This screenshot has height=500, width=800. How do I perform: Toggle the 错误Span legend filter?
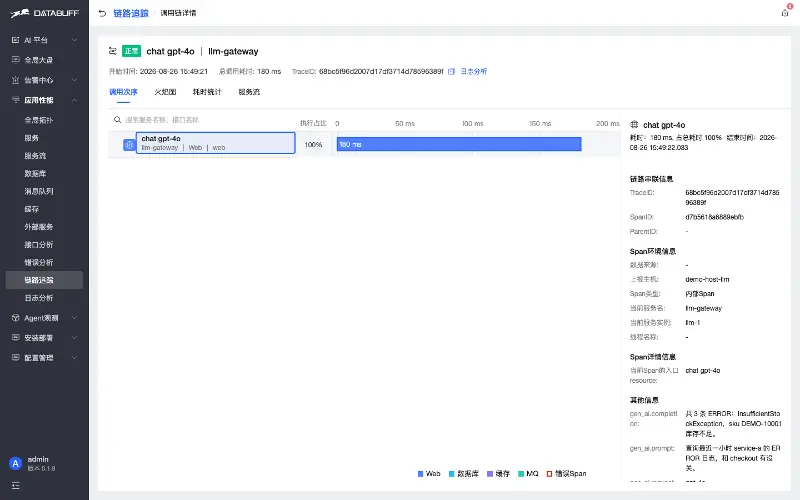tap(566, 473)
